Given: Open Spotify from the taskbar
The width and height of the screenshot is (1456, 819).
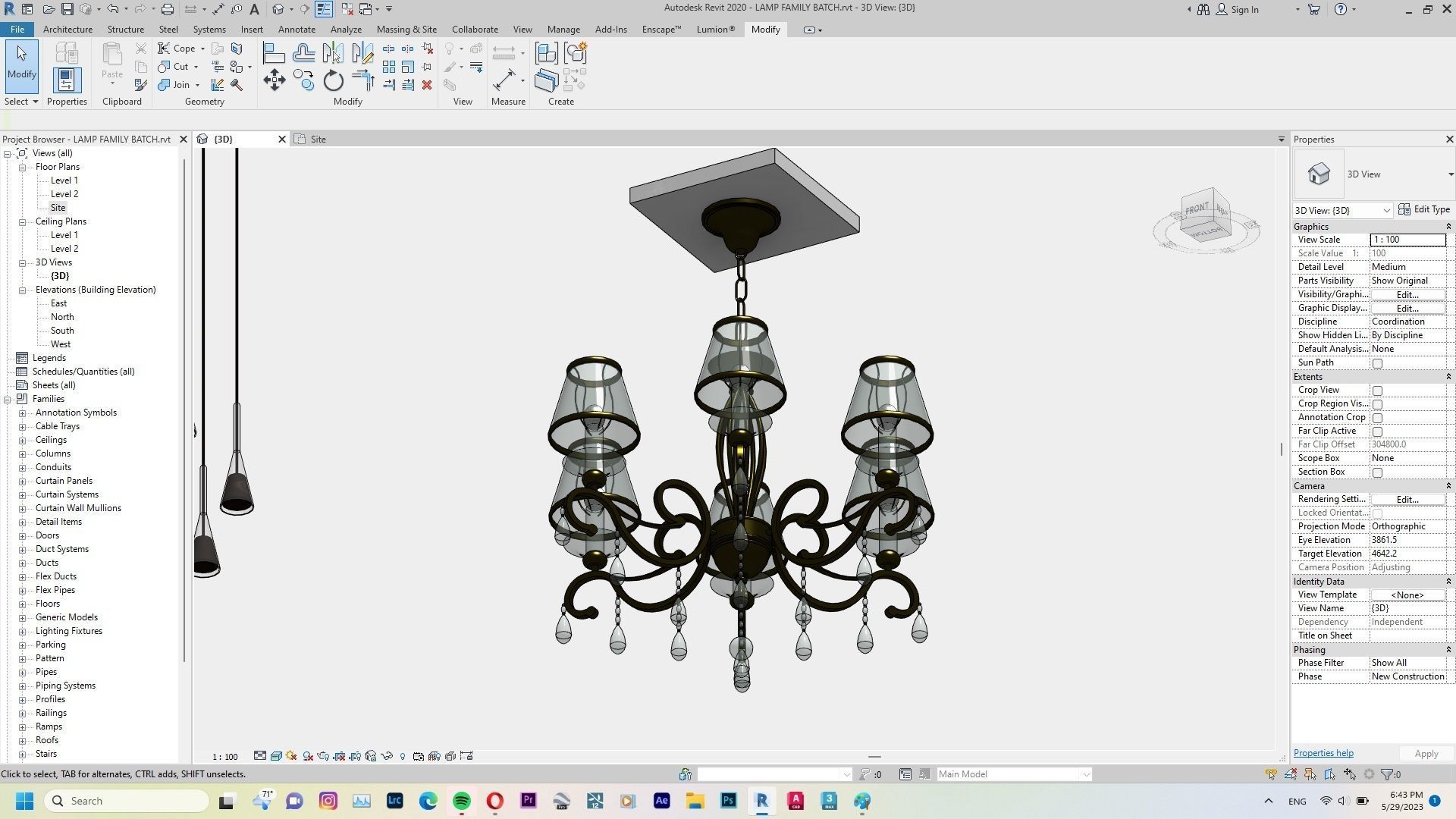Looking at the screenshot, I should [461, 801].
